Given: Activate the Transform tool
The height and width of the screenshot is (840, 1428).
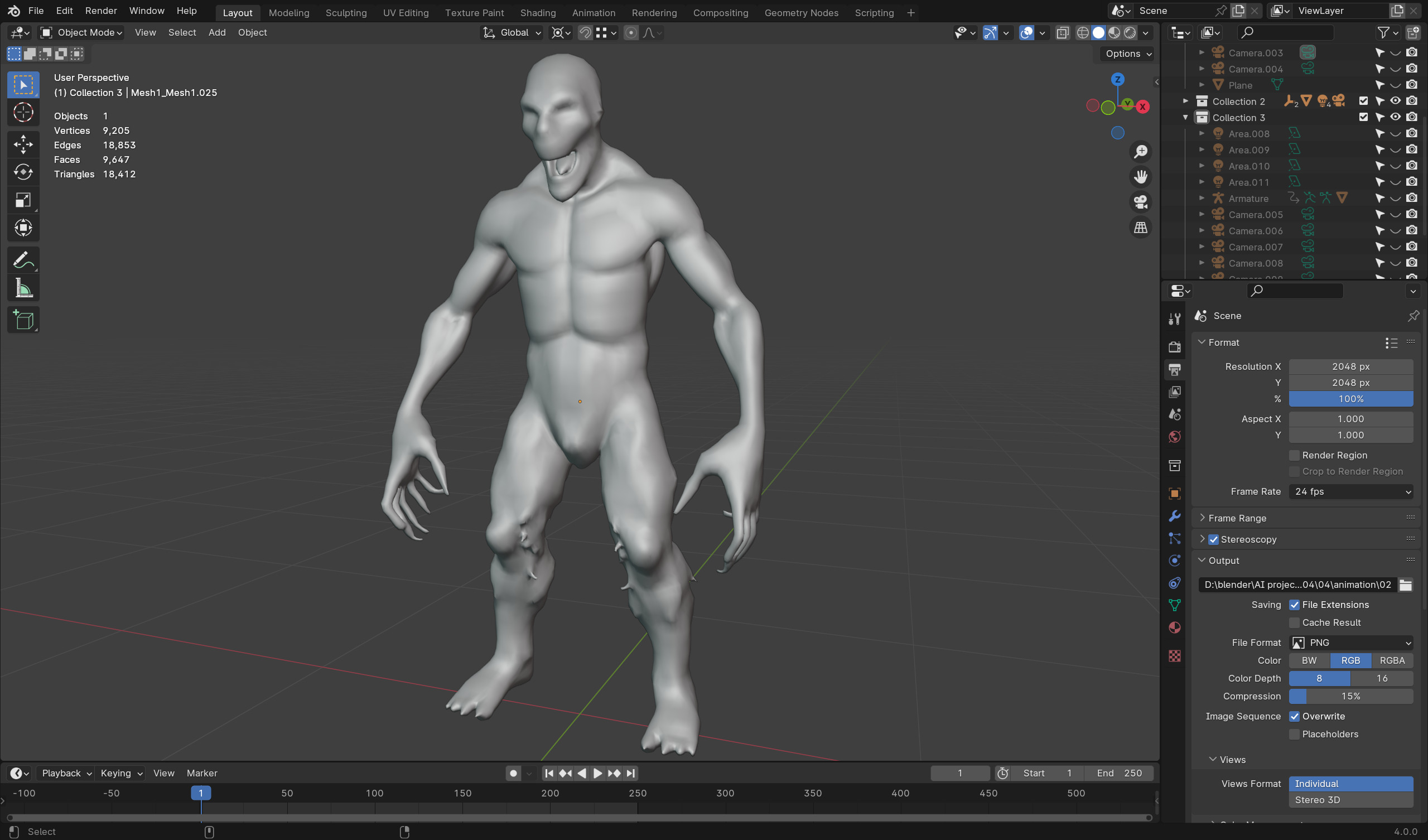Looking at the screenshot, I should [23, 228].
